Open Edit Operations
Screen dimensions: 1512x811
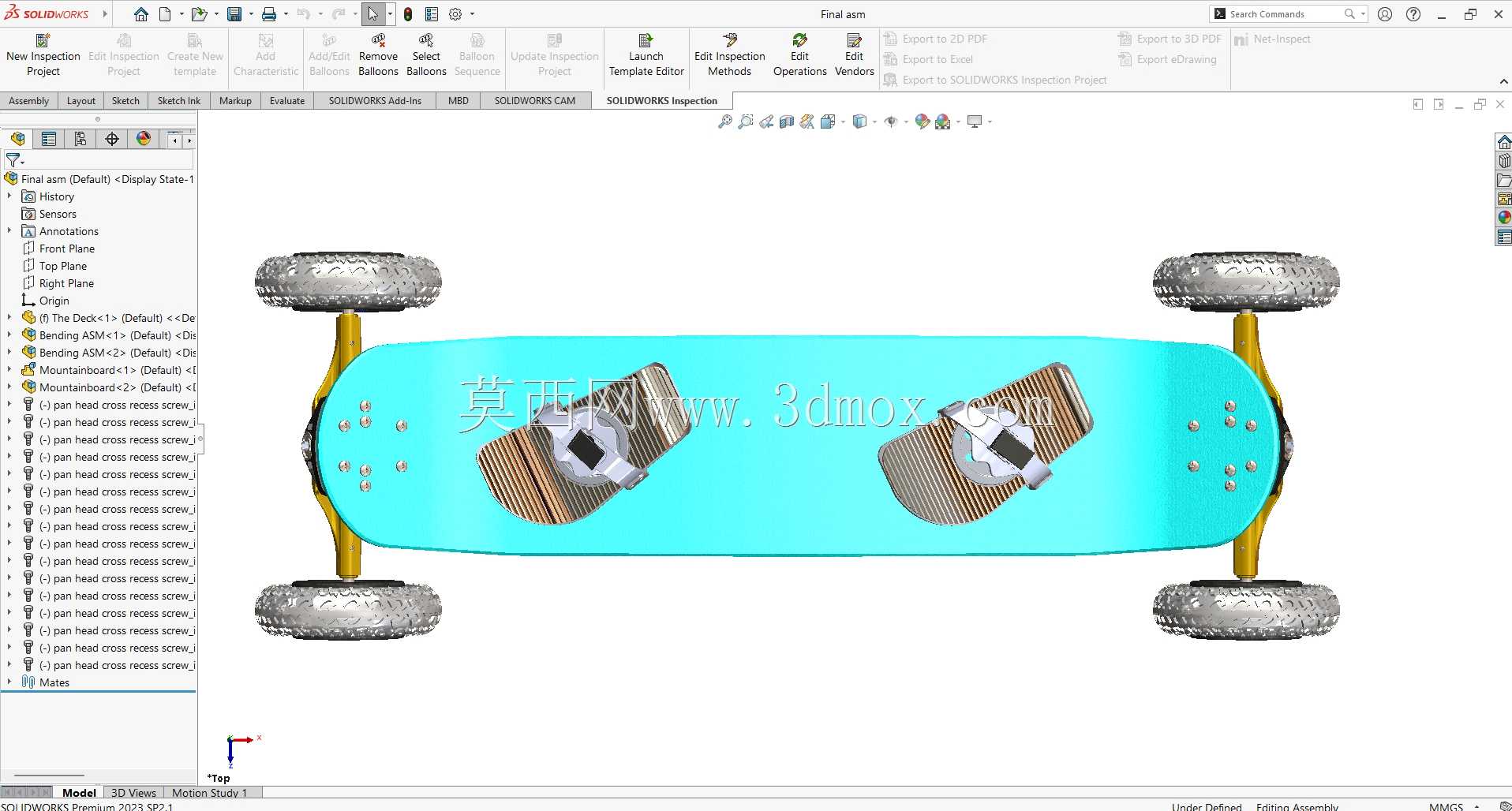coord(799,54)
